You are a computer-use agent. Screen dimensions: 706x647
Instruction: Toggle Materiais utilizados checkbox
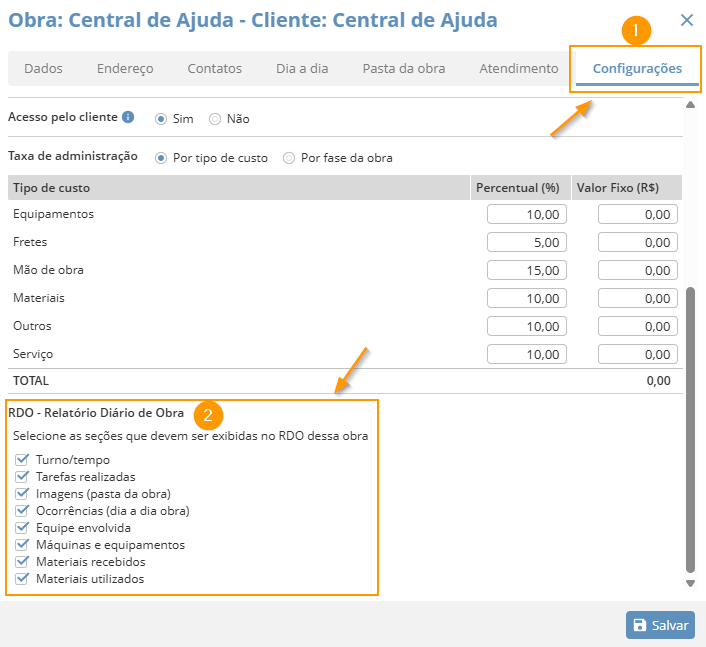click(22, 579)
